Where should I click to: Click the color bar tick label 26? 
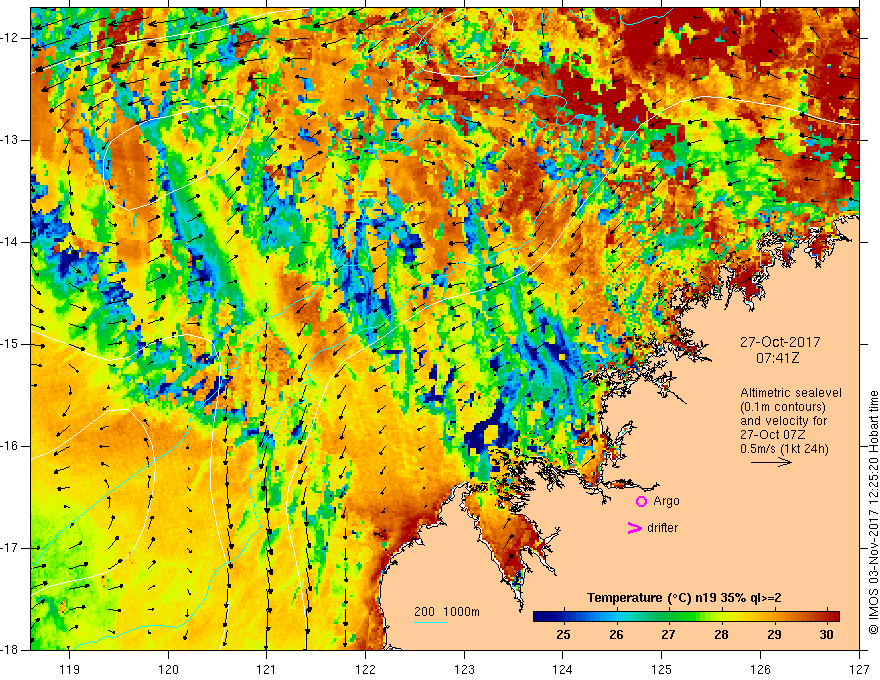coord(616,635)
